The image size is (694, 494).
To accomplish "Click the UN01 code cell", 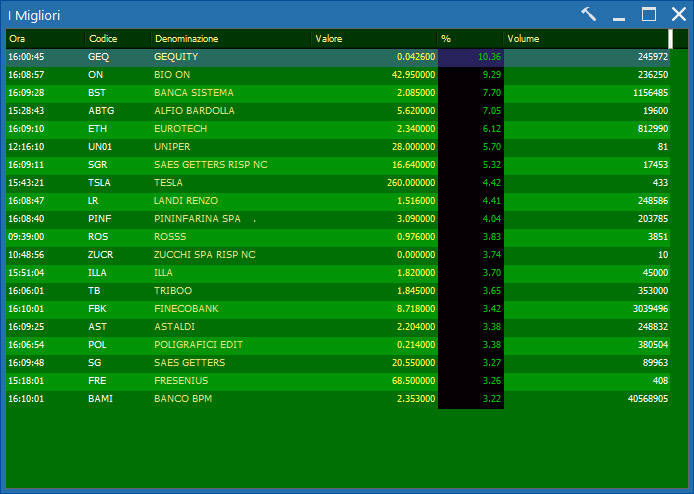I will click(100, 147).
